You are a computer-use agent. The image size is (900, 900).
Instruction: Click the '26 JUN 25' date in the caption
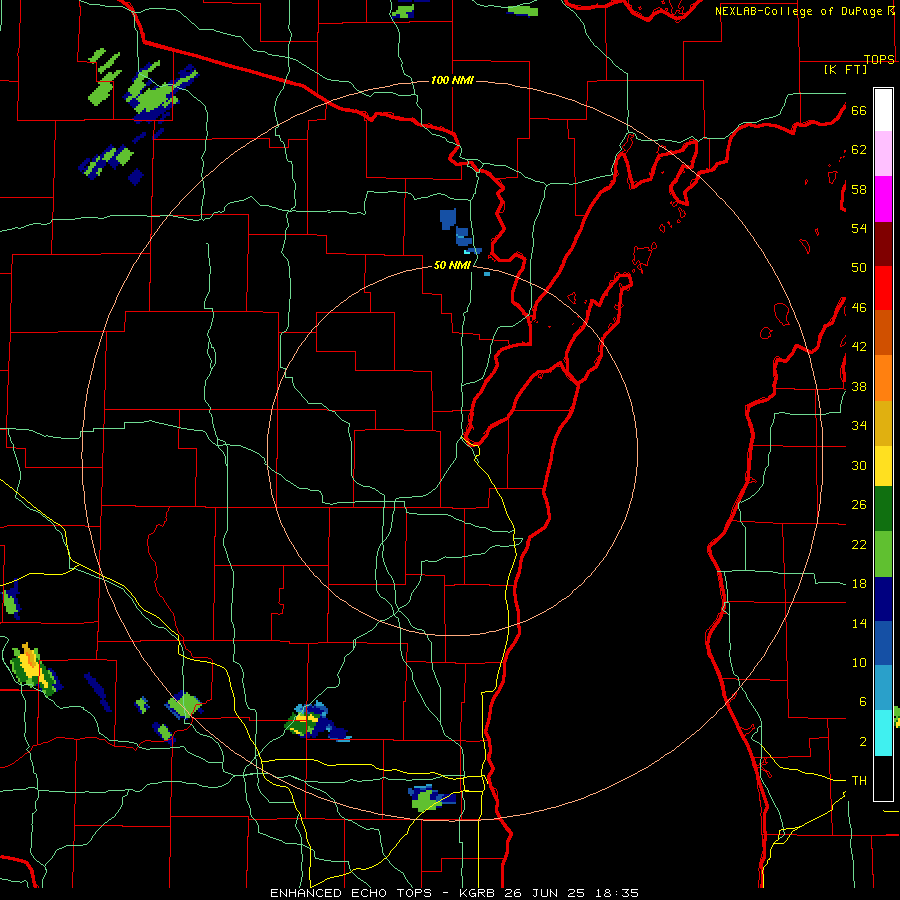(545, 893)
